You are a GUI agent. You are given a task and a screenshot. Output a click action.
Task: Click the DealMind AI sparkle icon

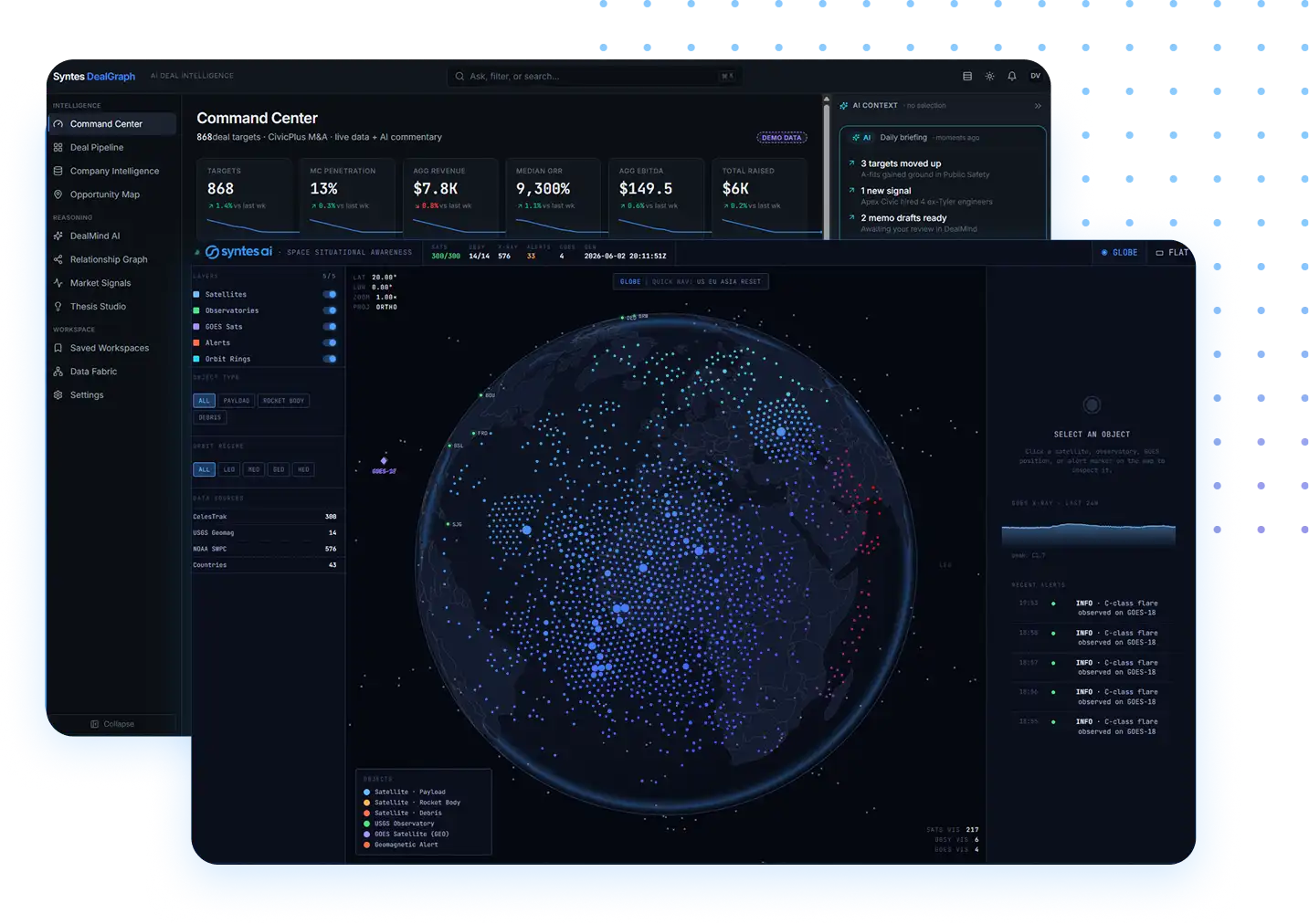58,236
